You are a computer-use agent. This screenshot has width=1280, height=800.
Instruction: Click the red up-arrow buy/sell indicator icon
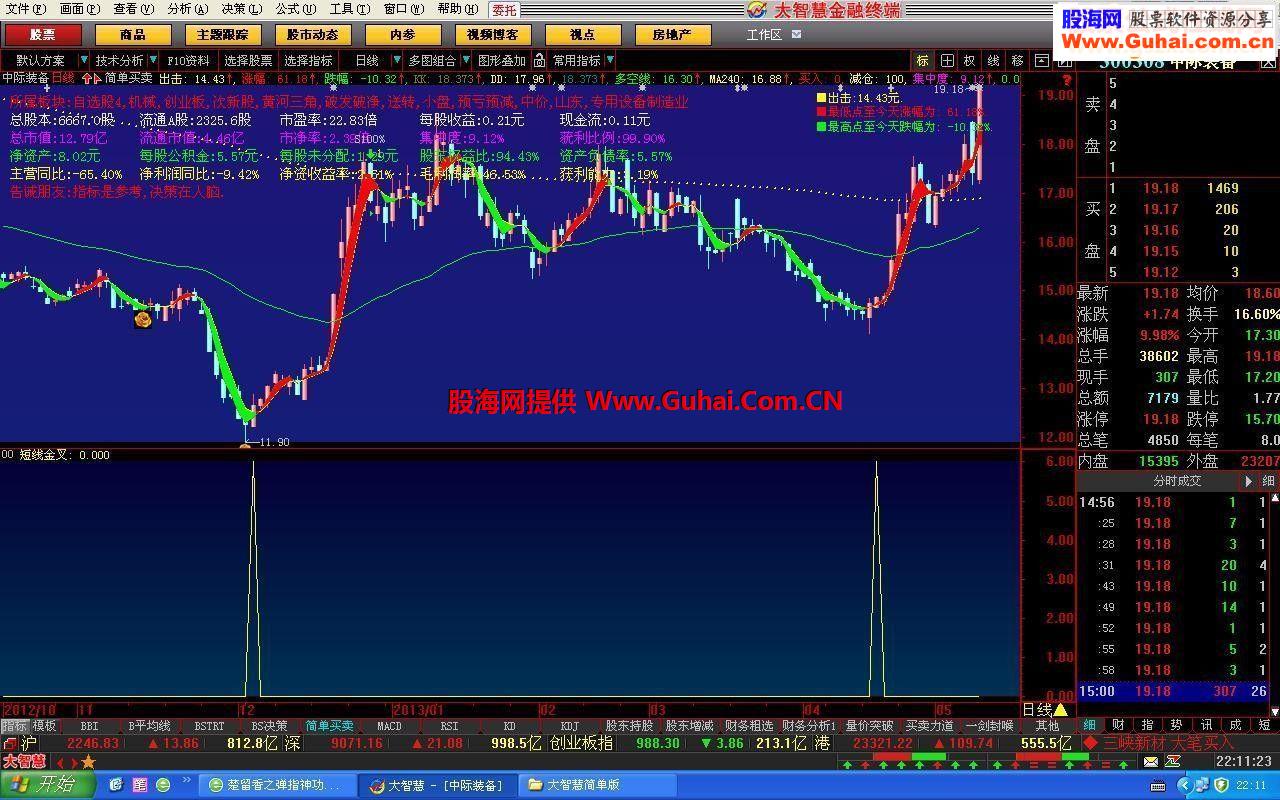87,77
